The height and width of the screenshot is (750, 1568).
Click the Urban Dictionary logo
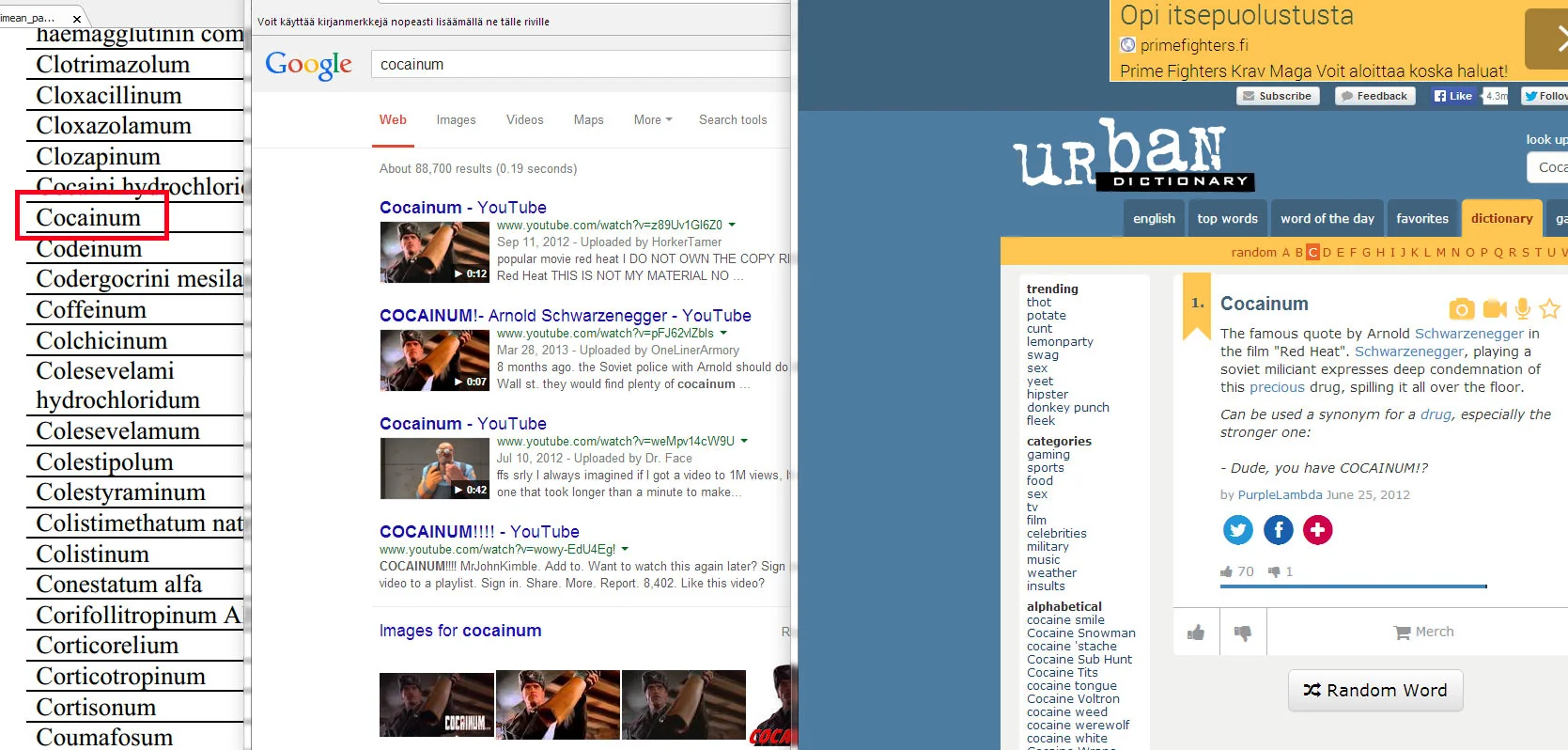click(x=1131, y=155)
